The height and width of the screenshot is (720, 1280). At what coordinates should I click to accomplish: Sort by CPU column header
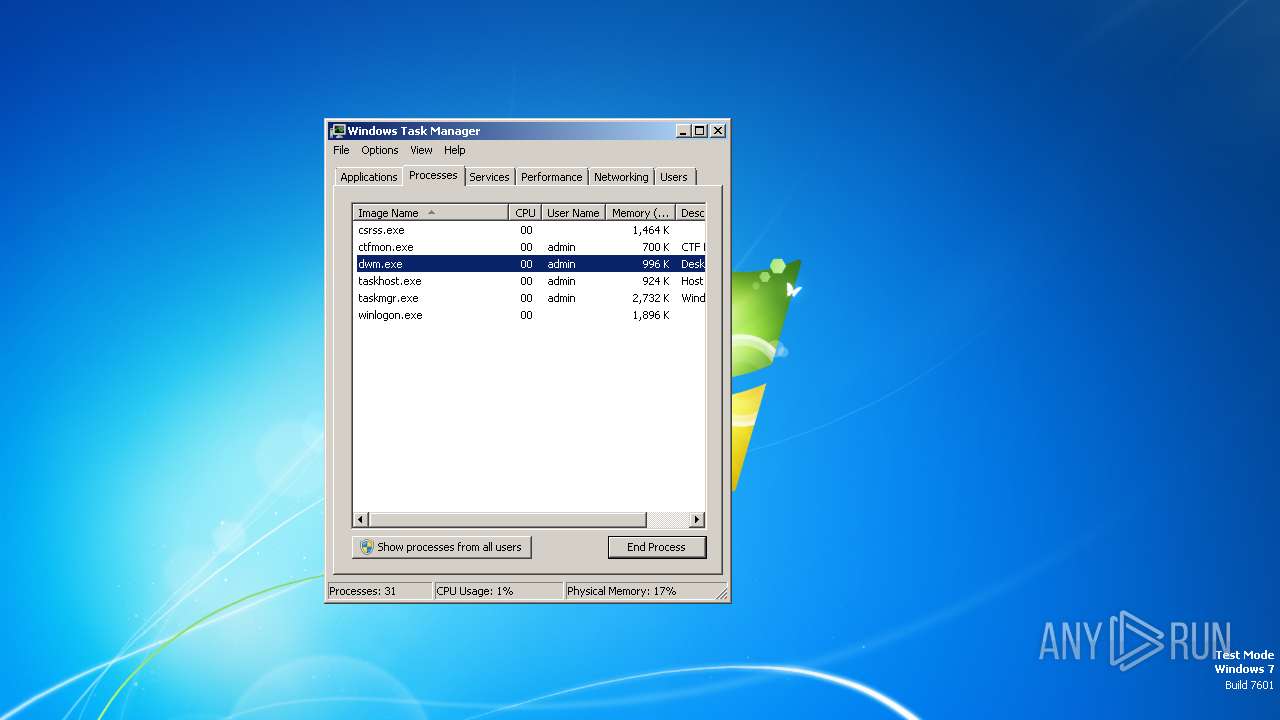tap(525, 213)
